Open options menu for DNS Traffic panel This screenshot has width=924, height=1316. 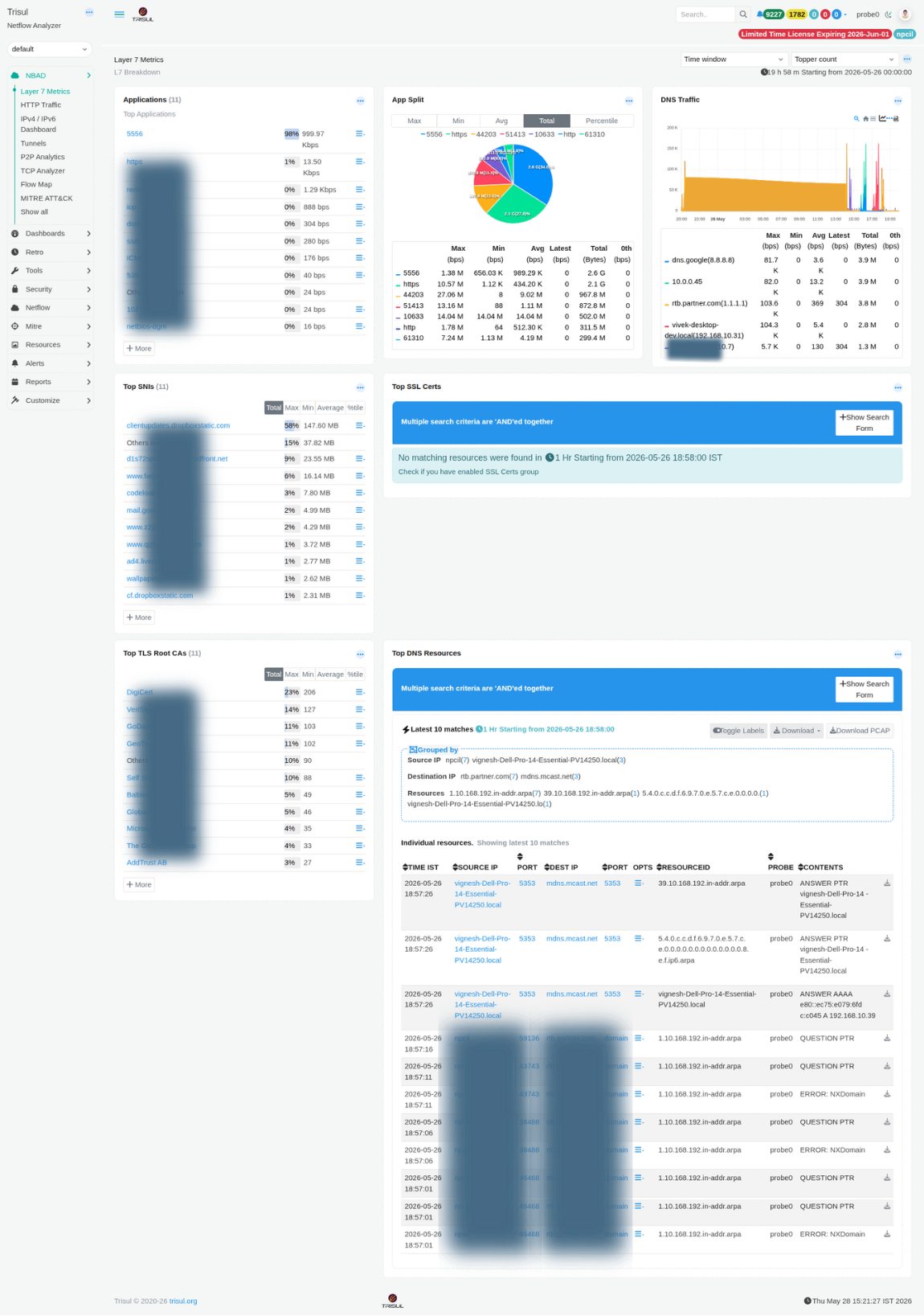point(897,100)
